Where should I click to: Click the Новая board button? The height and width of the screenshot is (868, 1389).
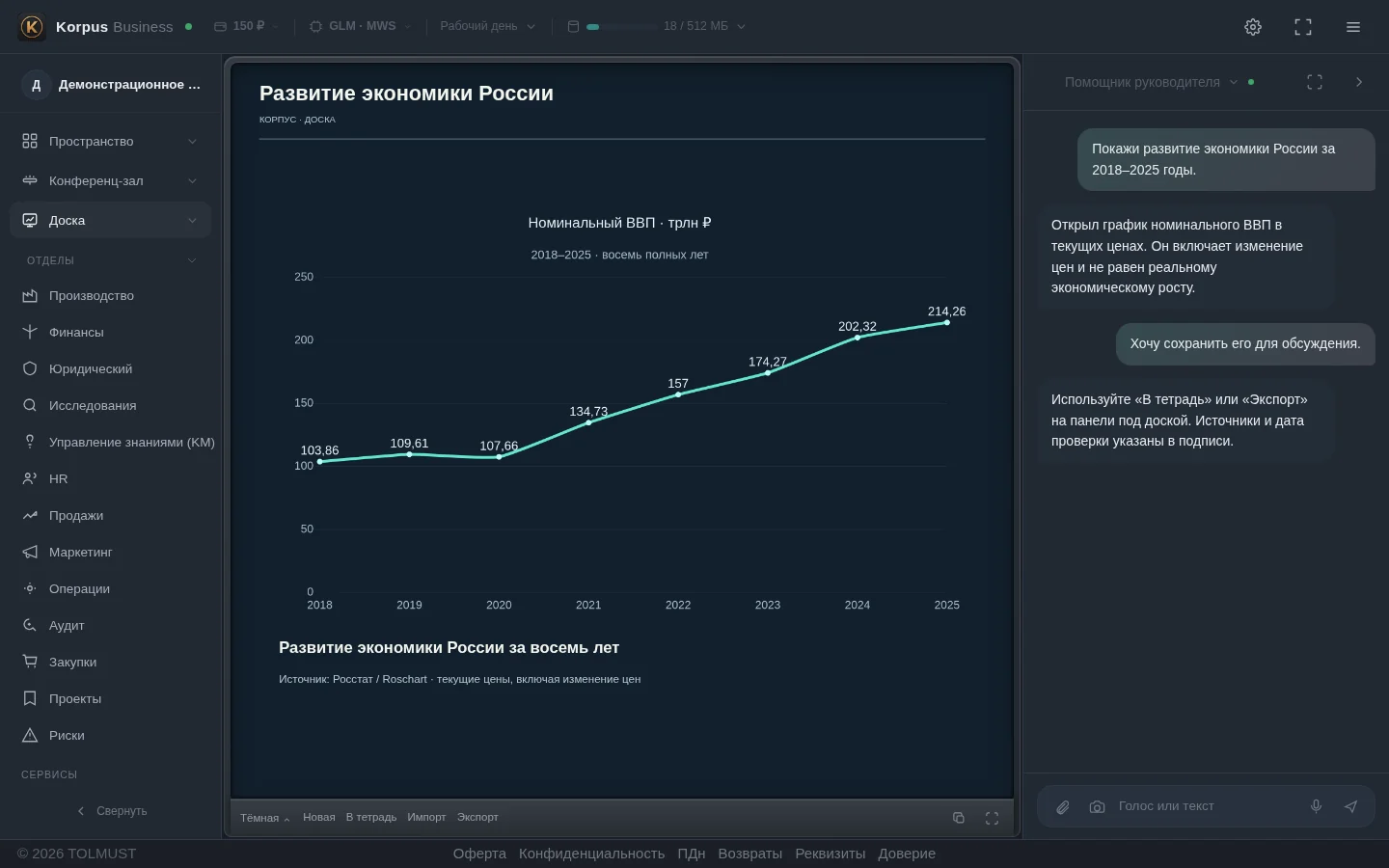point(319,818)
